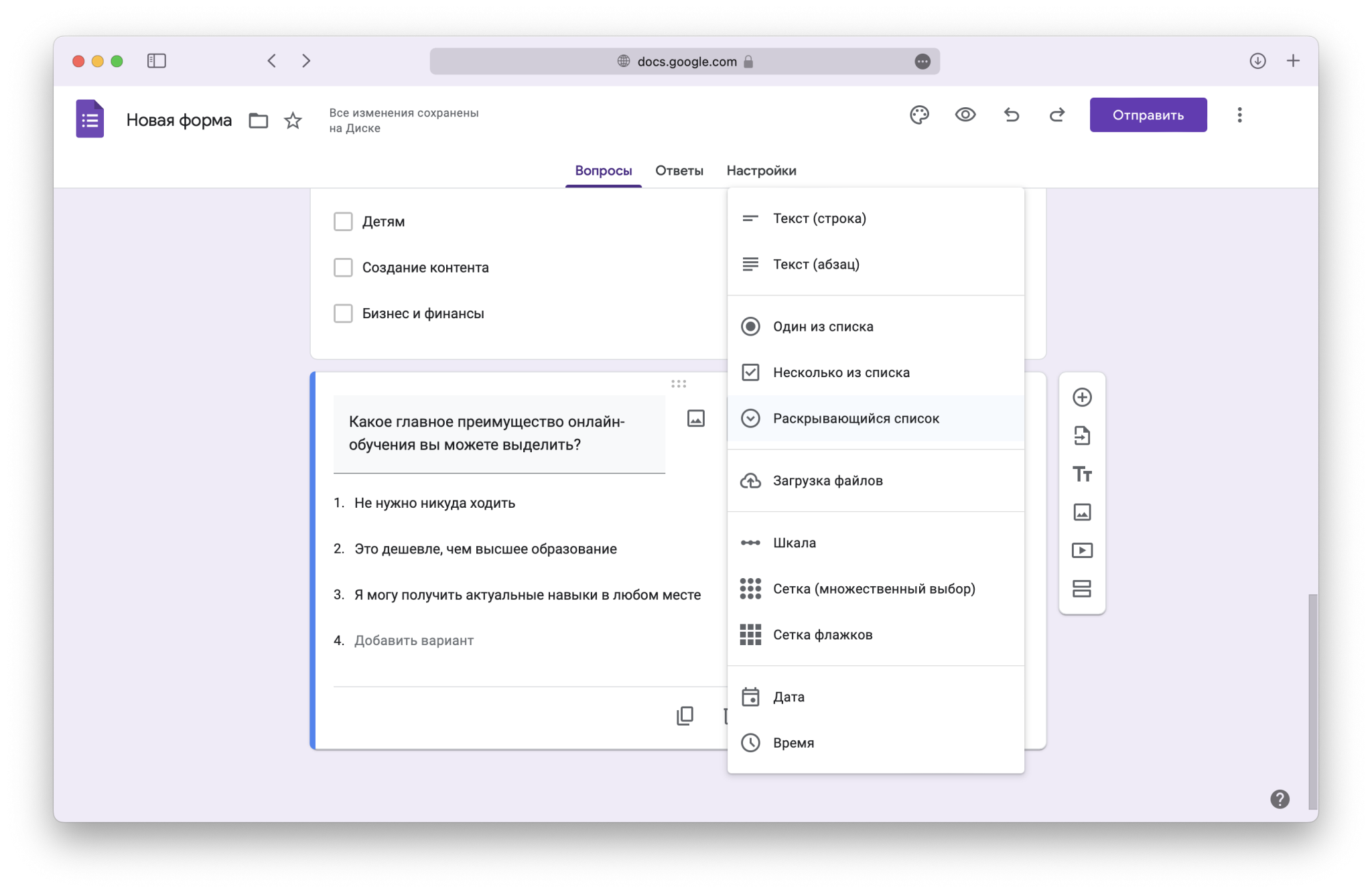Tick the Создание контента checkbox
This screenshot has width=1372, height=893.
343,268
